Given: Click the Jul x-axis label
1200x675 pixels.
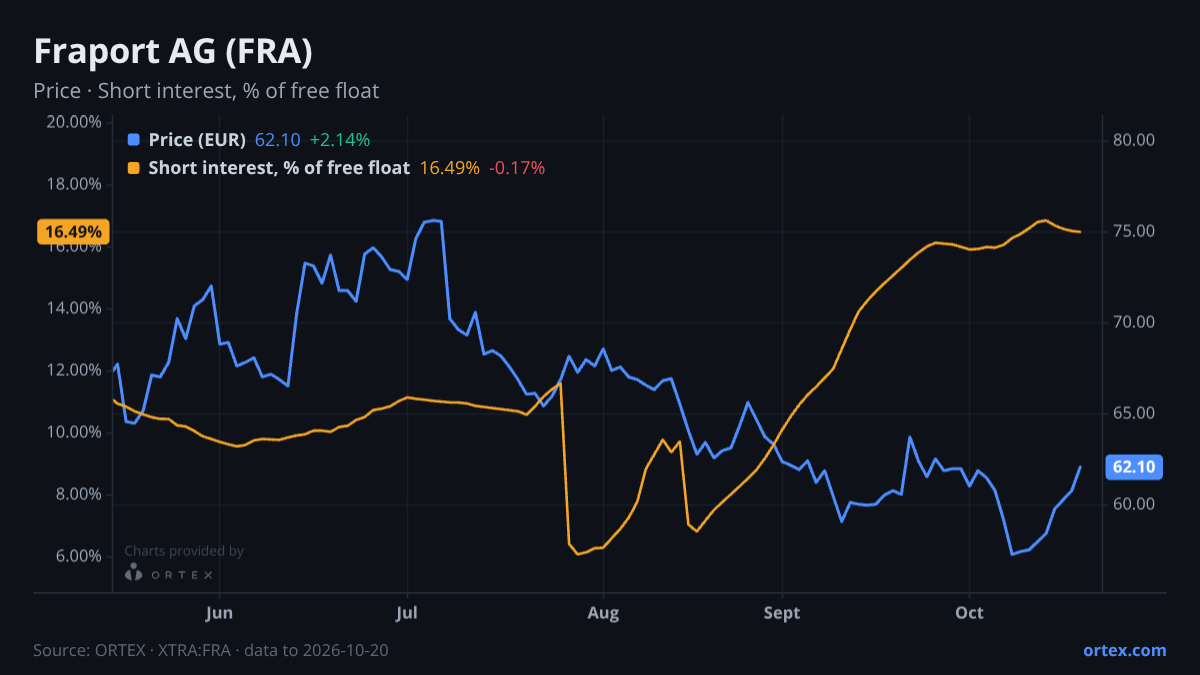Looking at the screenshot, I should click(x=406, y=613).
